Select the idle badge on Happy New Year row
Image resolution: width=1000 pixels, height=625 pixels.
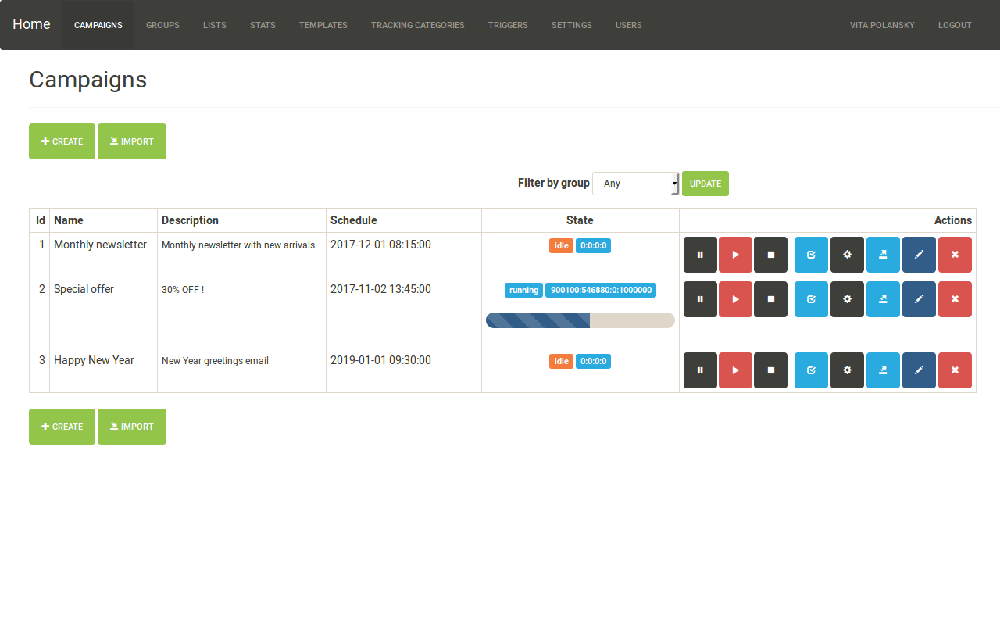[561, 361]
